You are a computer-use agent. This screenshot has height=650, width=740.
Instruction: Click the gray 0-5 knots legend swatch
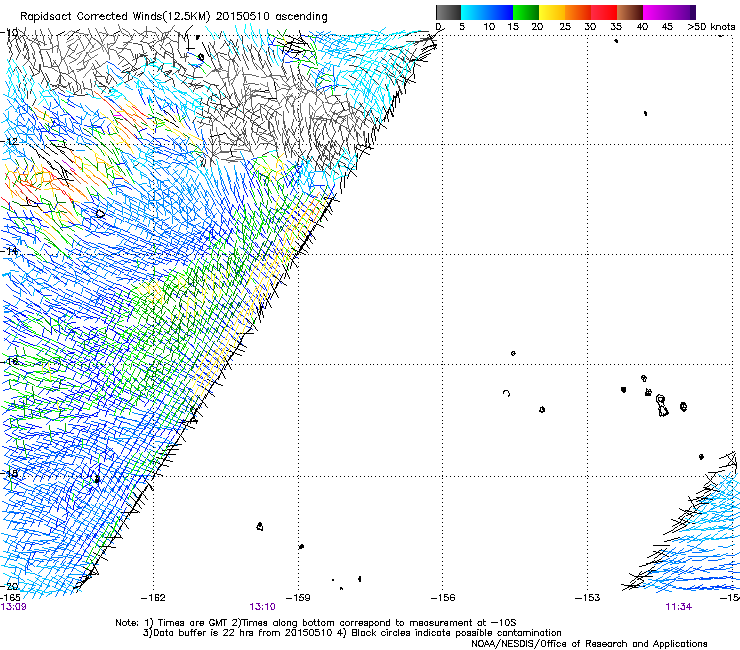point(448,12)
